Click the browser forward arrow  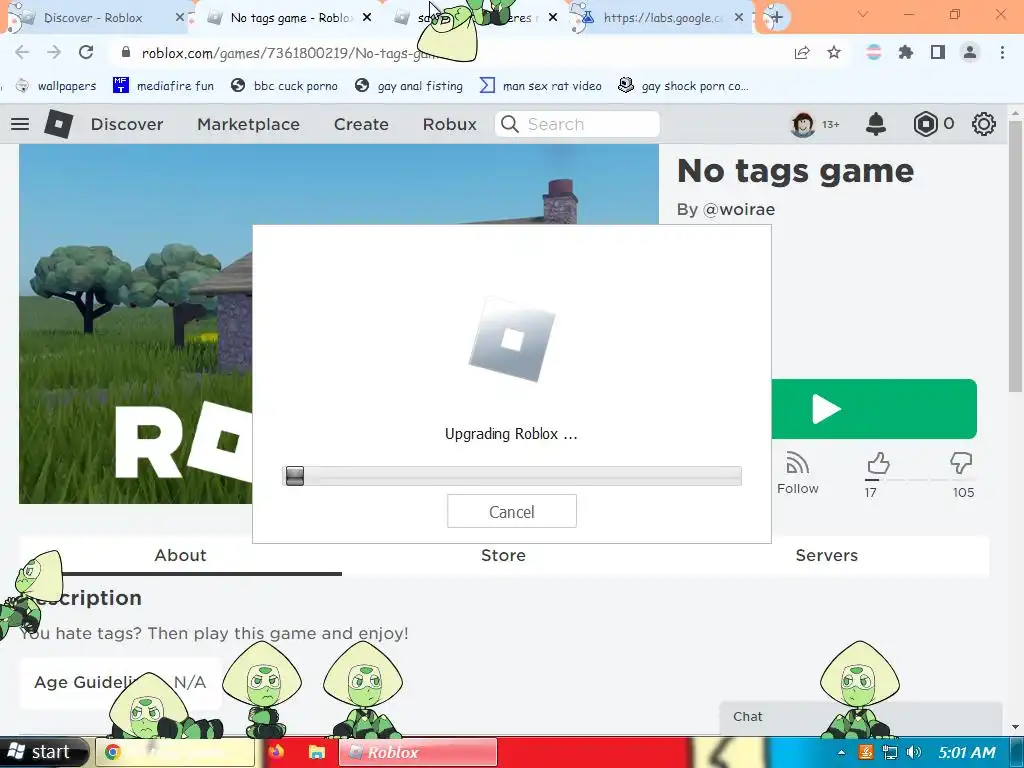pyautogui.click(x=54, y=52)
